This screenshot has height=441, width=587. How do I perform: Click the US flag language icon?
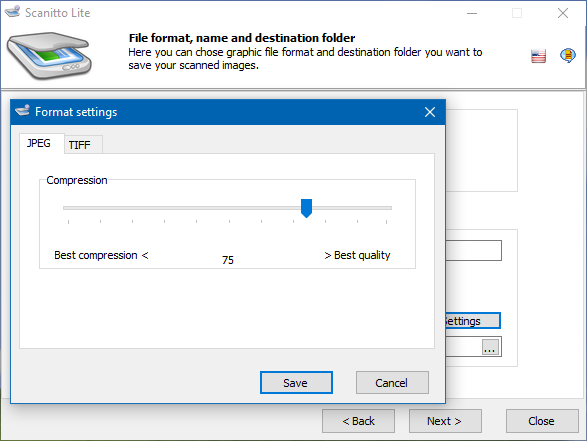538,56
